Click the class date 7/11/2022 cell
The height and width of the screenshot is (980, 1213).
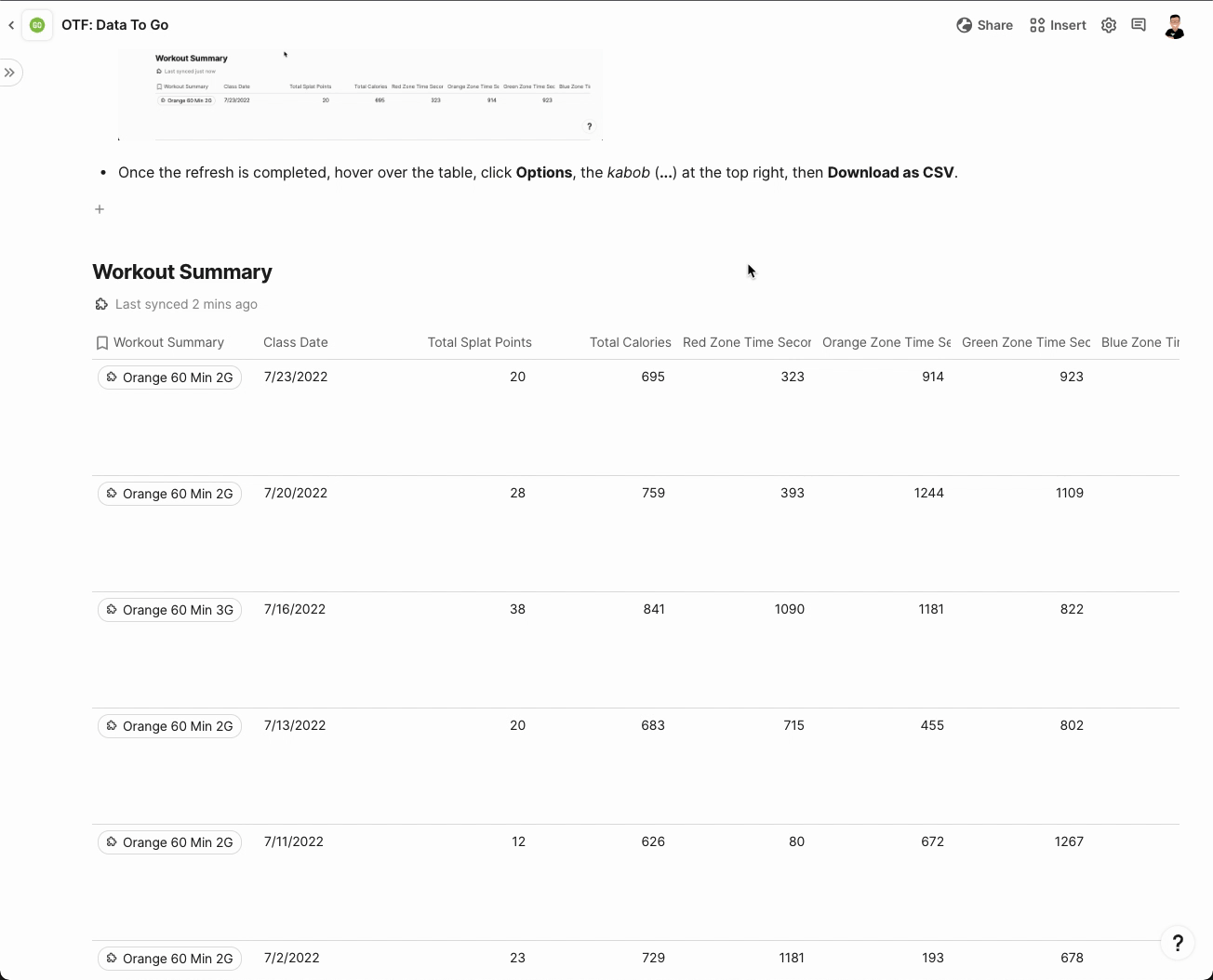[294, 841]
